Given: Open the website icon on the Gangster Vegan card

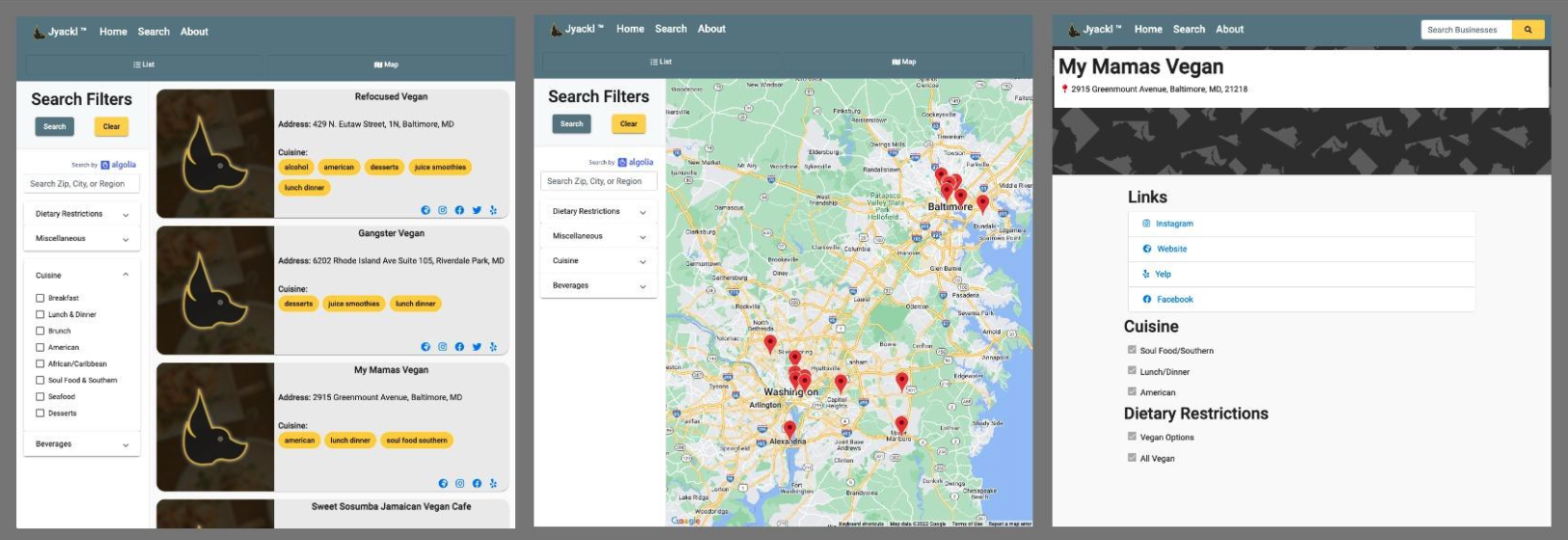Looking at the screenshot, I should click(x=426, y=347).
